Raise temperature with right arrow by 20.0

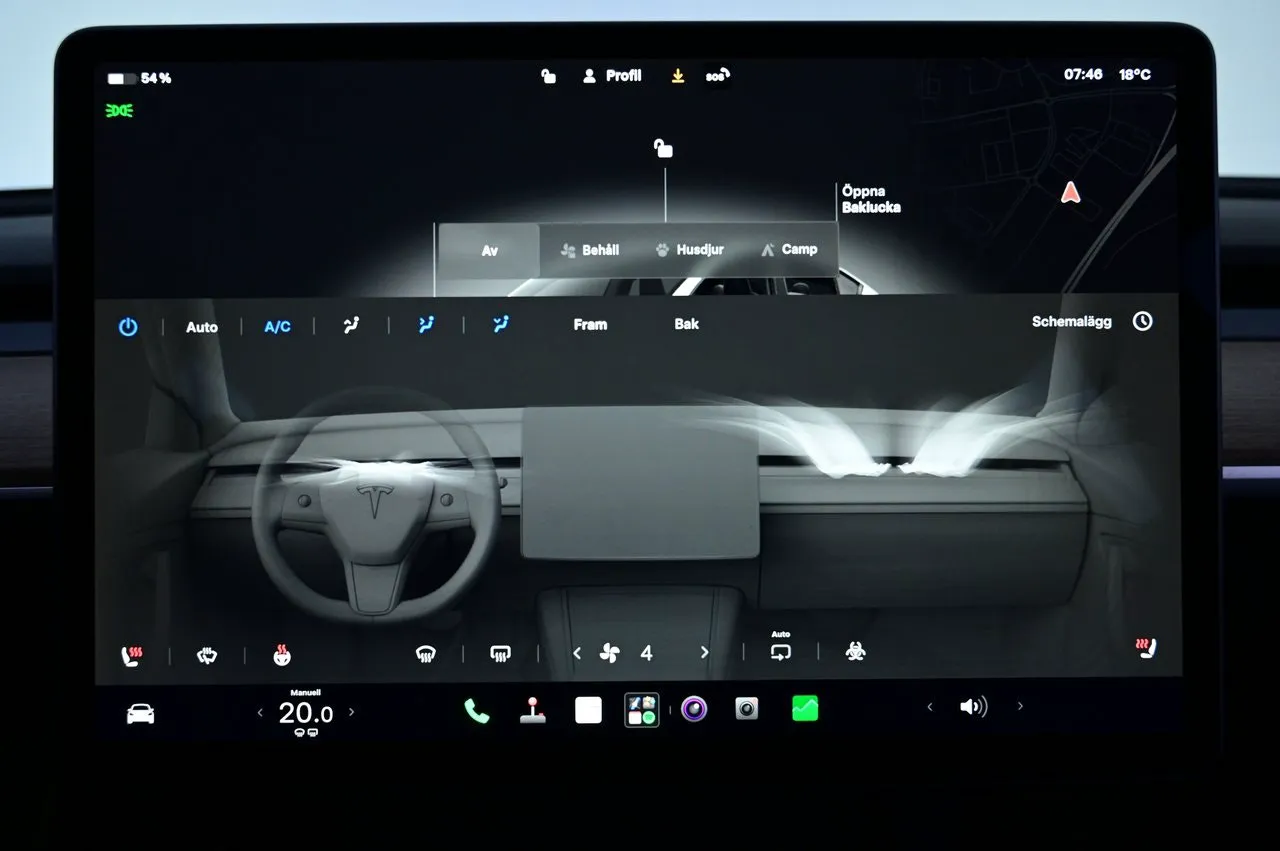point(351,713)
